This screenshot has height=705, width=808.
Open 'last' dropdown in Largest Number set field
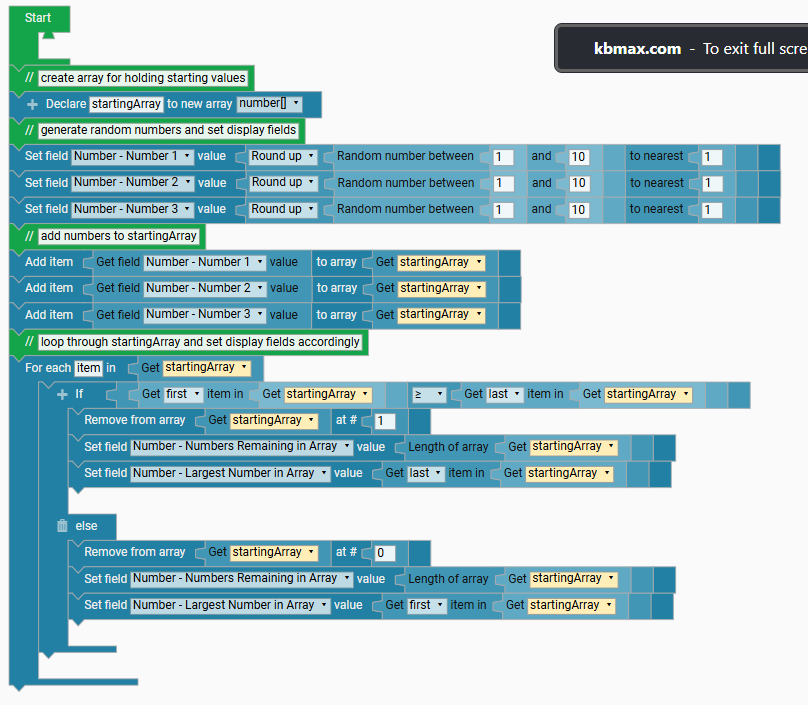pos(426,473)
